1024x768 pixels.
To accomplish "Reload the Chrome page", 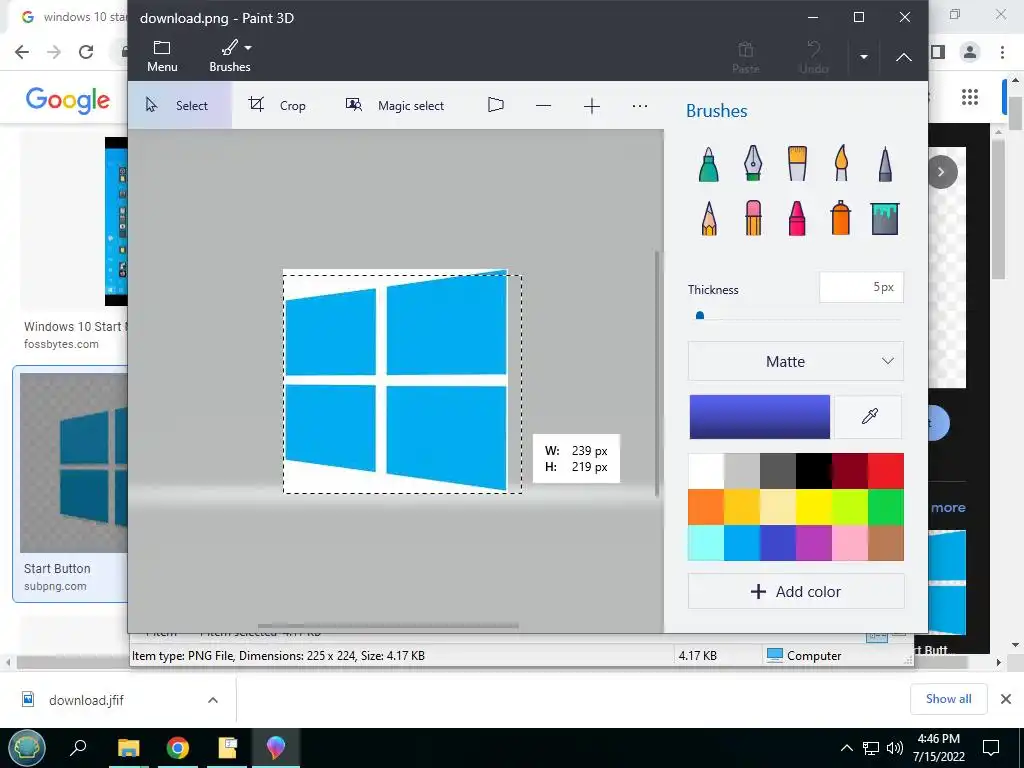I will point(86,52).
